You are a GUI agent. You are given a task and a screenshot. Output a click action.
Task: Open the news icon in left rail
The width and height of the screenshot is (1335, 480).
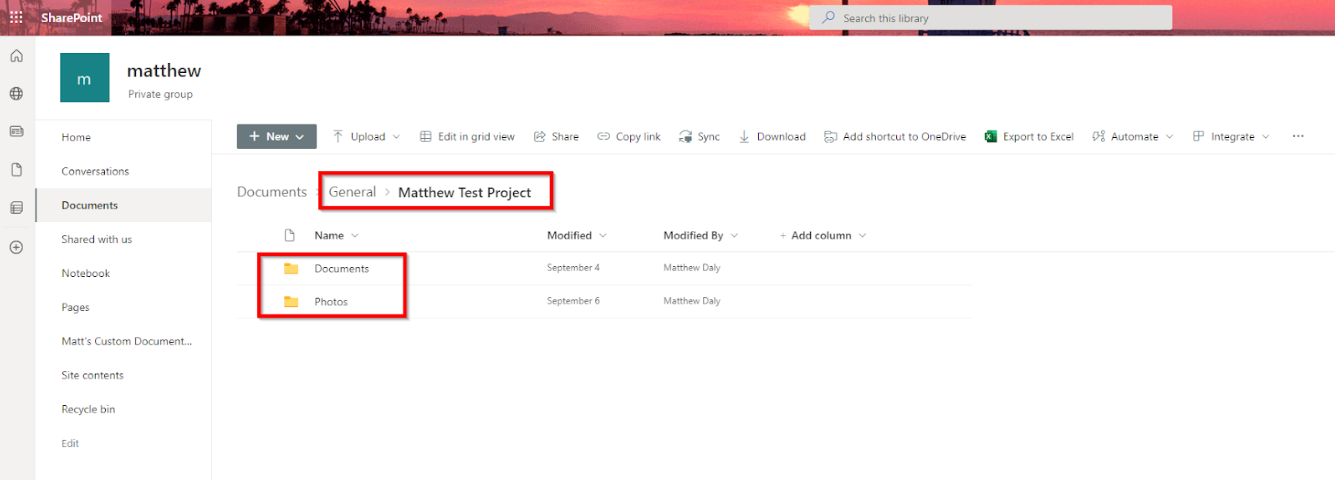[16, 131]
